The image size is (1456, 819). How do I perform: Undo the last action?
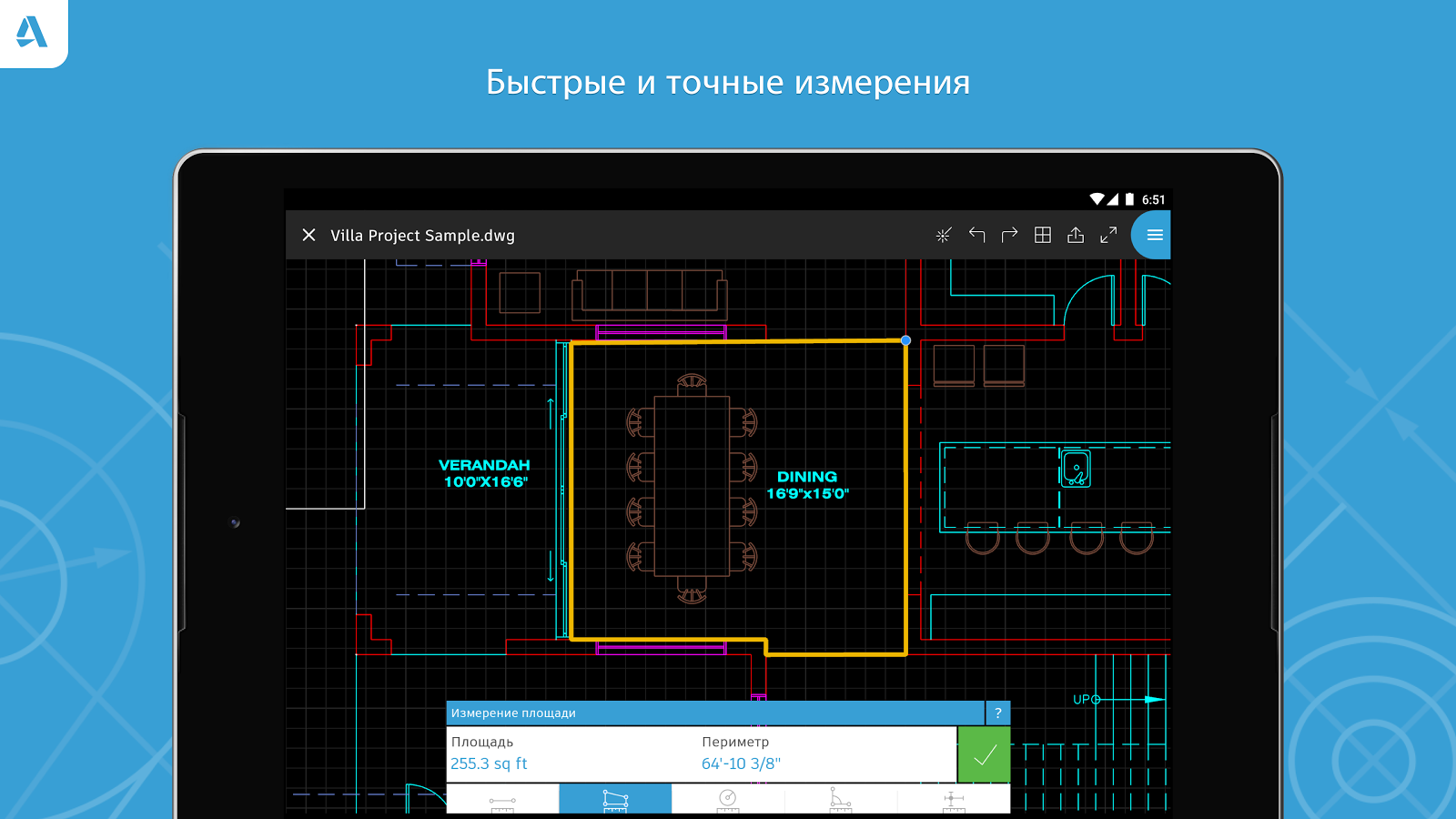[x=976, y=235]
